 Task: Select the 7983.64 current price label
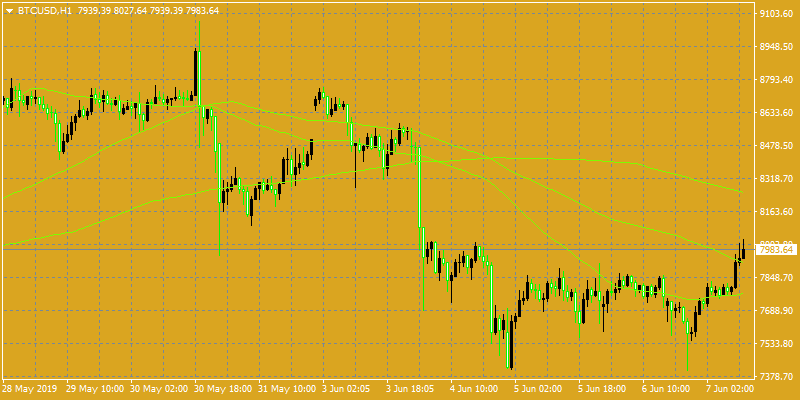(x=776, y=249)
